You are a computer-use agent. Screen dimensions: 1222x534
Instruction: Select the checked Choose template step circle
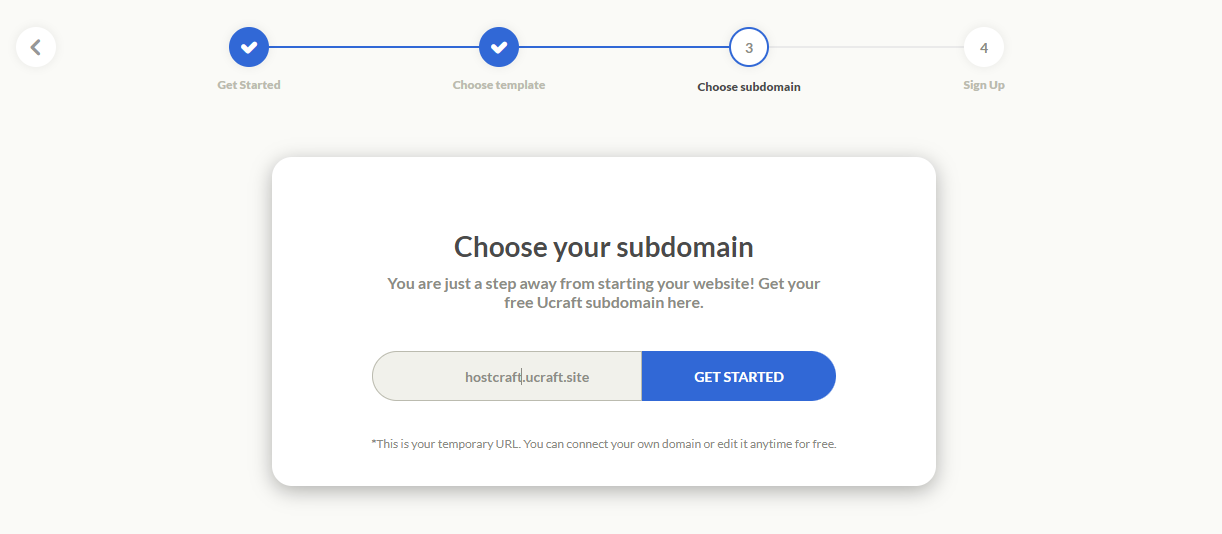tap(499, 47)
